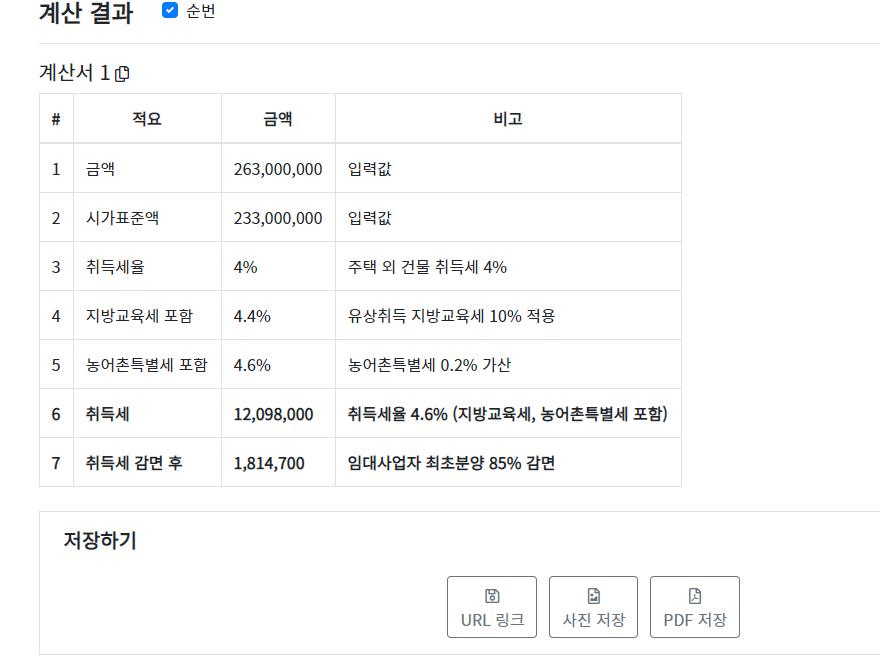Click the 사진 저장 button

pyautogui.click(x=593, y=607)
